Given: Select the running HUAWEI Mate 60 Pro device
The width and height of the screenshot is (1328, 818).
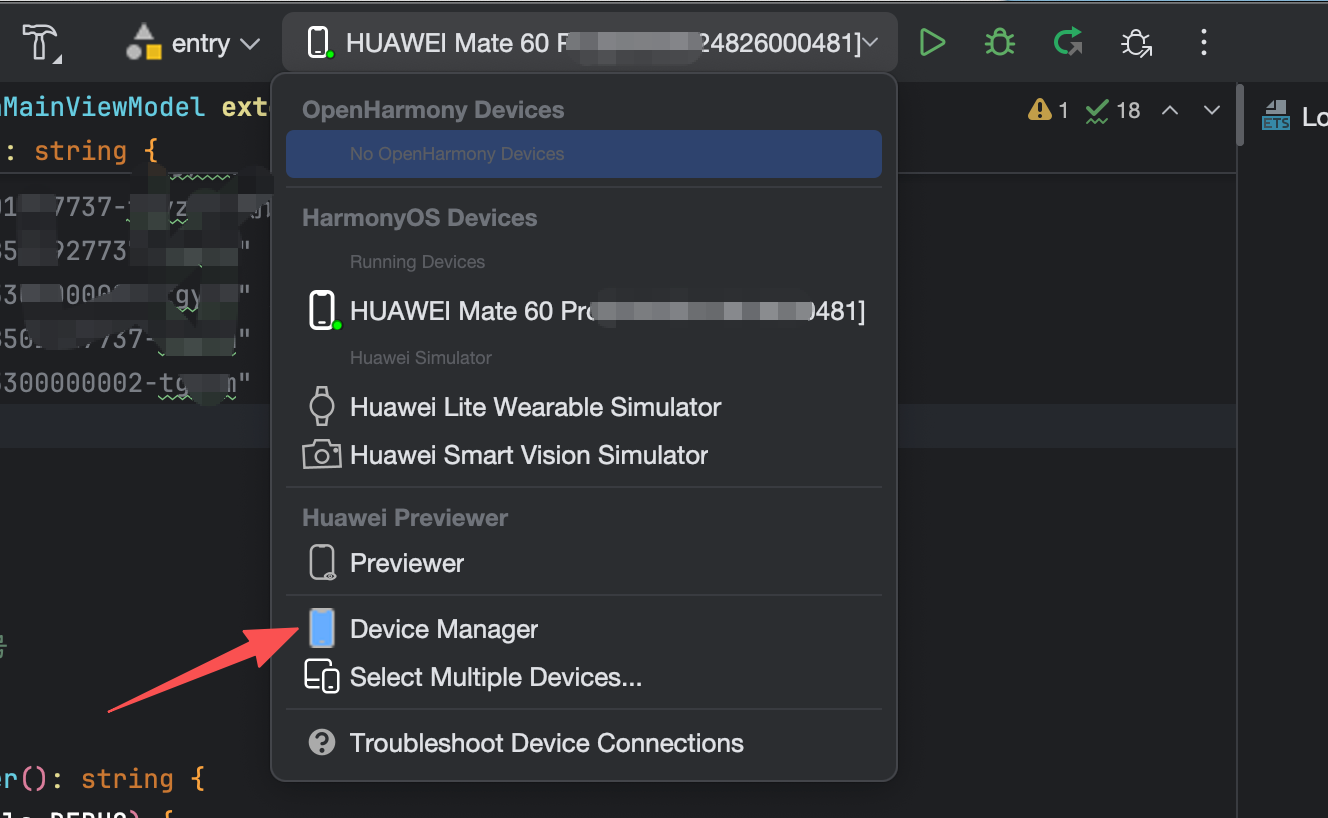Looking at the screenshot, I should pos(584,311).
